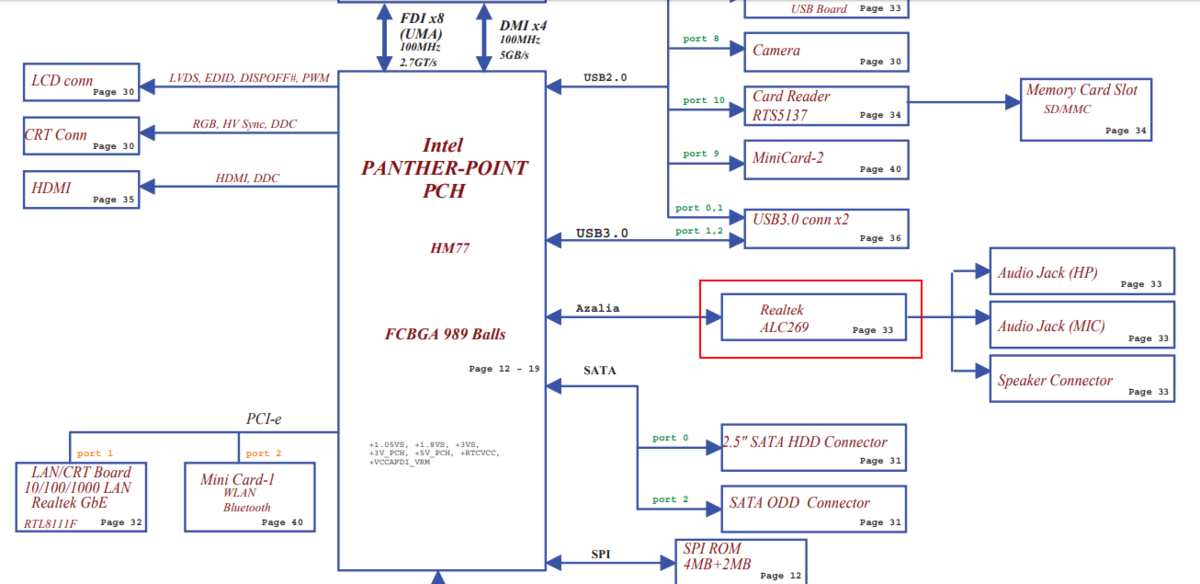This screenshot has width=1200, height=584.
Task: Select the orange PCI-e "port 1" label
Action: click(x=95, y=454)
